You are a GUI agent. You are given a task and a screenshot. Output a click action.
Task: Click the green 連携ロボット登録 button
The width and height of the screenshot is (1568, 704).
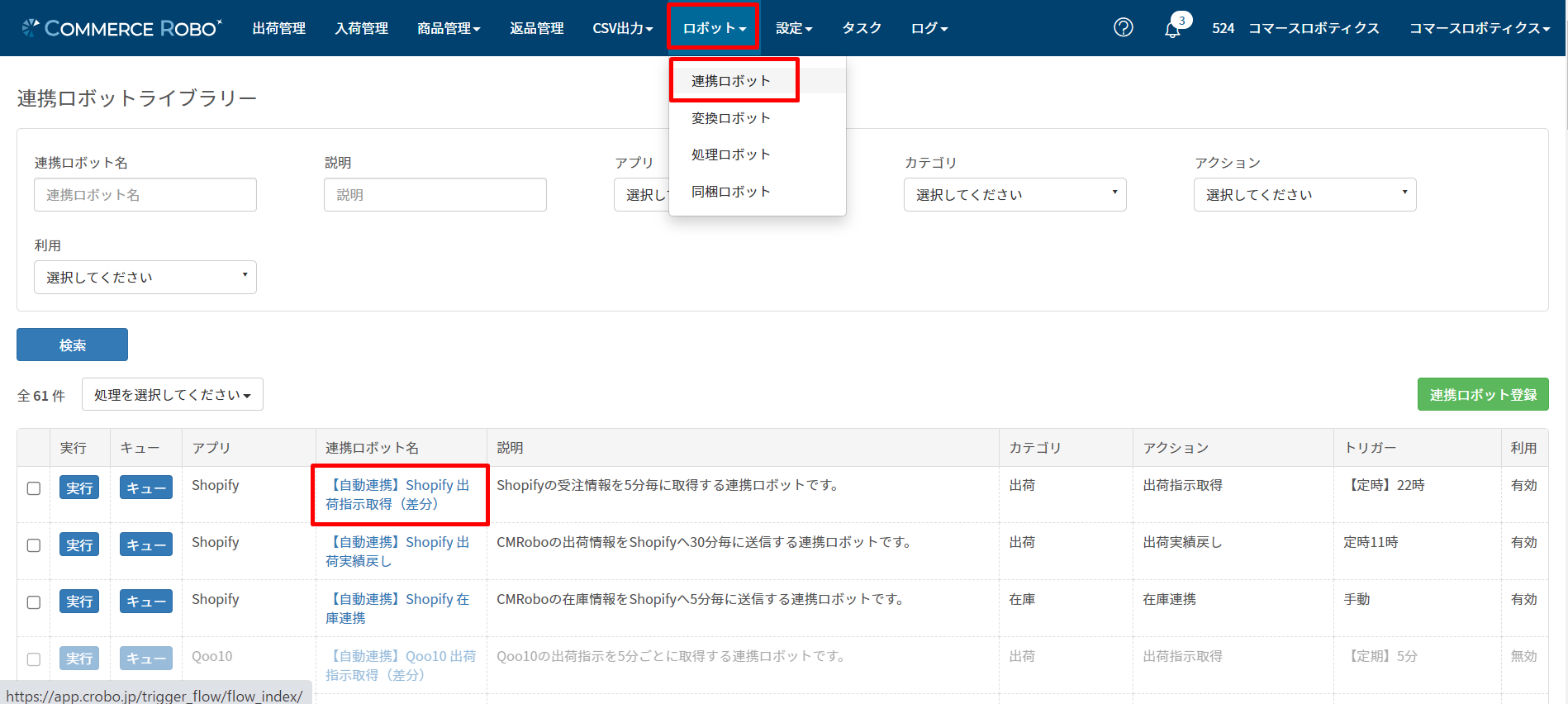(1483, 394)
